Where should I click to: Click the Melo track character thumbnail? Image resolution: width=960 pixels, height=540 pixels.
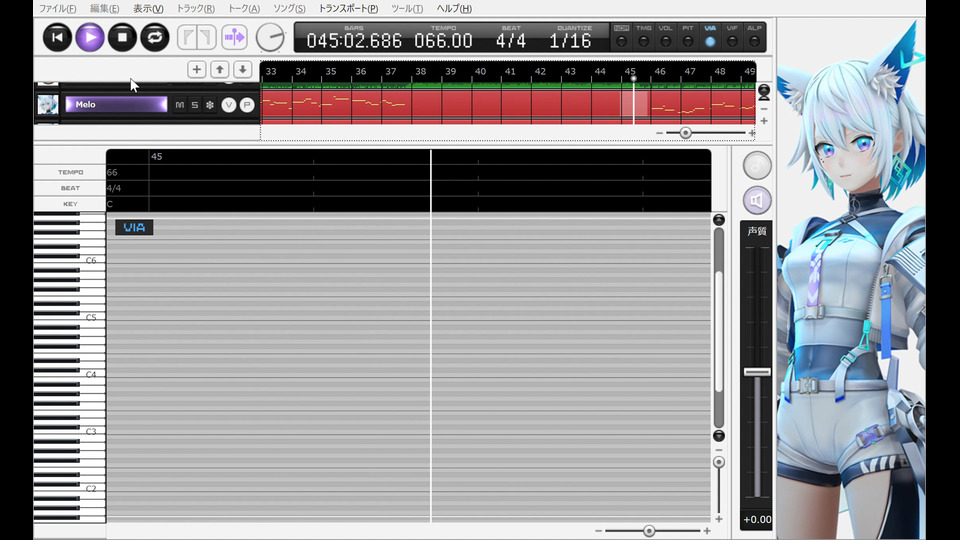pyautogui.click(x=48, y=105)
